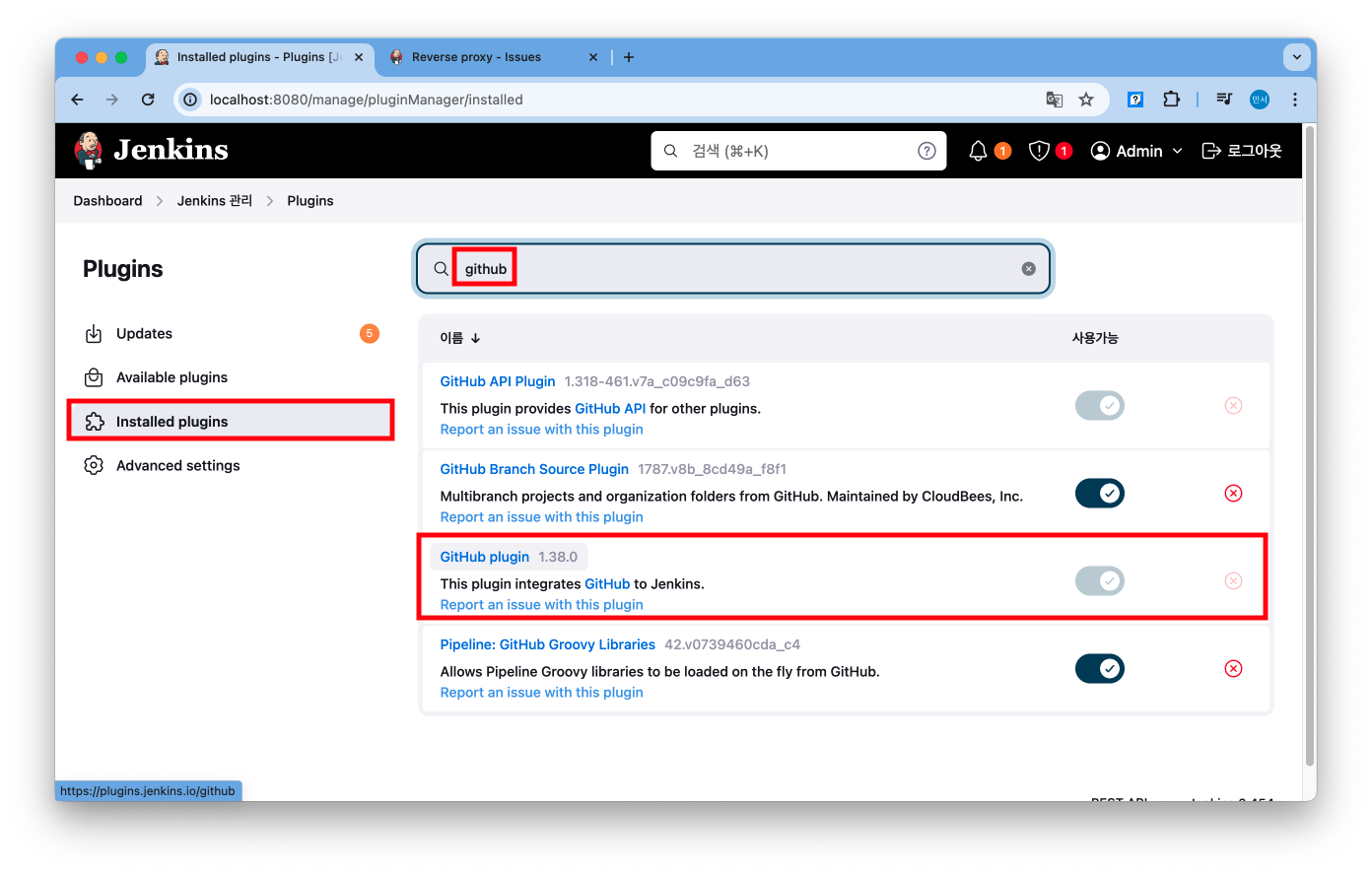Open Advanced settings section
This screenshot has height=874, width=1372.
(x=231, y=465)
